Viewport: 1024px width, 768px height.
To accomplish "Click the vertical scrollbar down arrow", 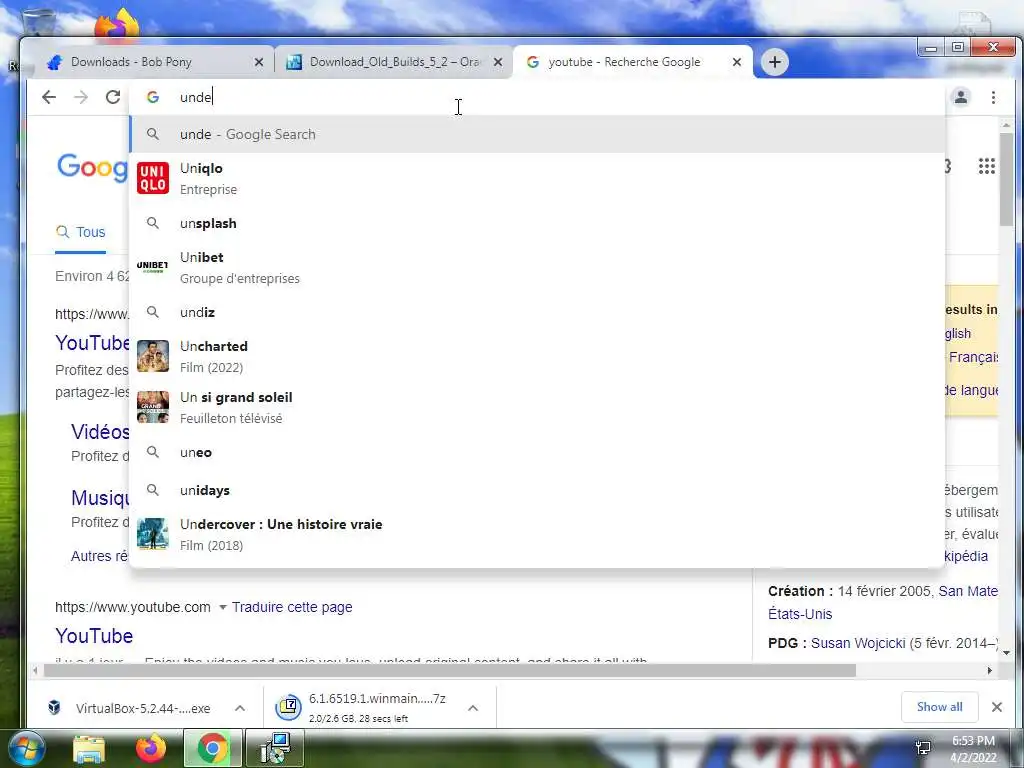I will [x=1006, y=652].
